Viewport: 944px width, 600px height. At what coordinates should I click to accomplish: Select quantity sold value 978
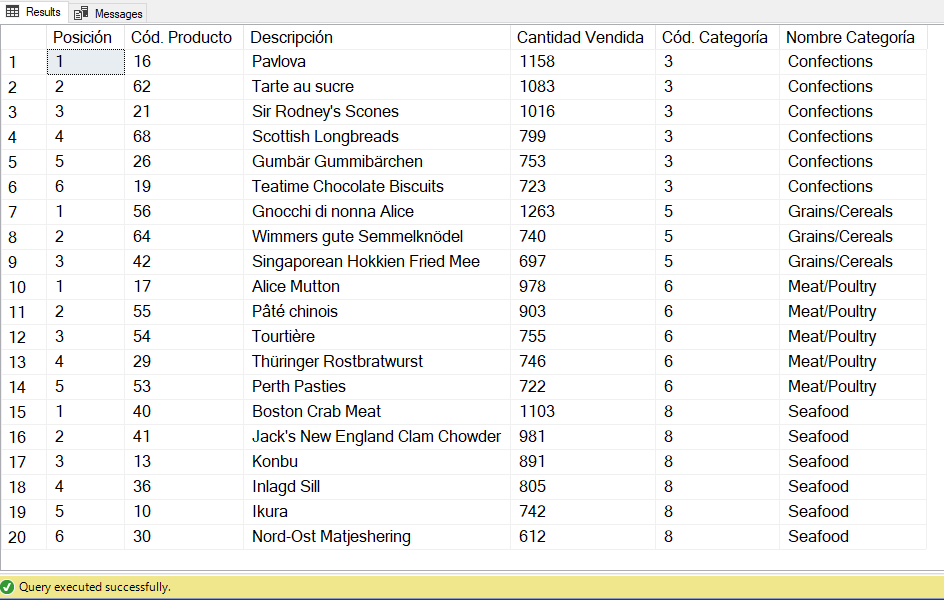coord(583,286)
